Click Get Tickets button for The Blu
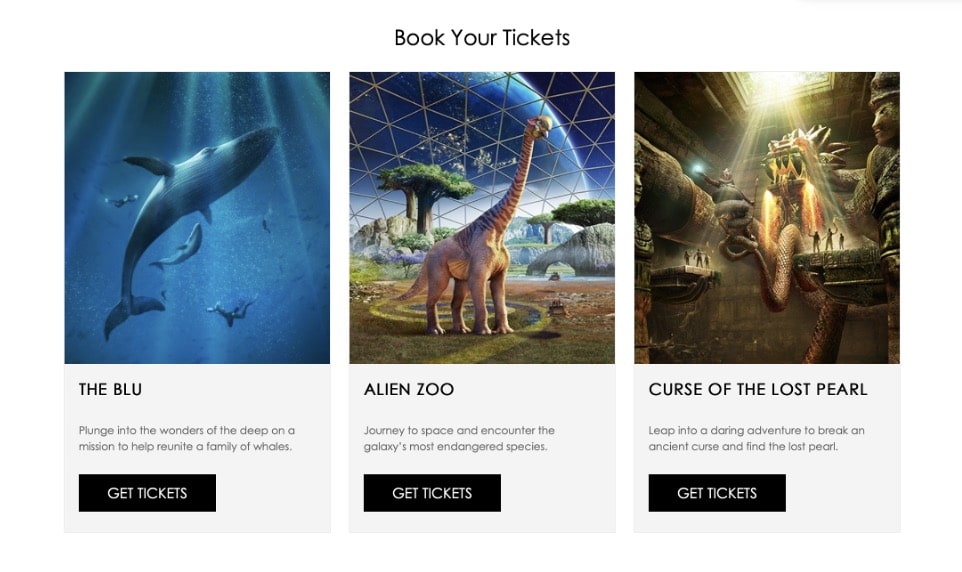 [x=147, y=493]
